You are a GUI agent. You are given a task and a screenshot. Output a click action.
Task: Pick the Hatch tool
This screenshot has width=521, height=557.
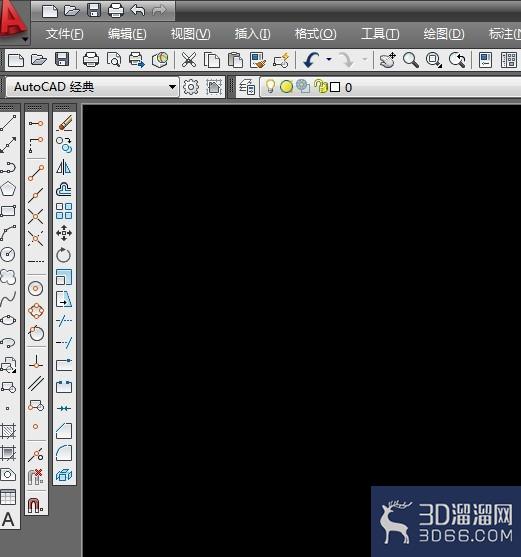pyautogui.click(x=8, y=431)
